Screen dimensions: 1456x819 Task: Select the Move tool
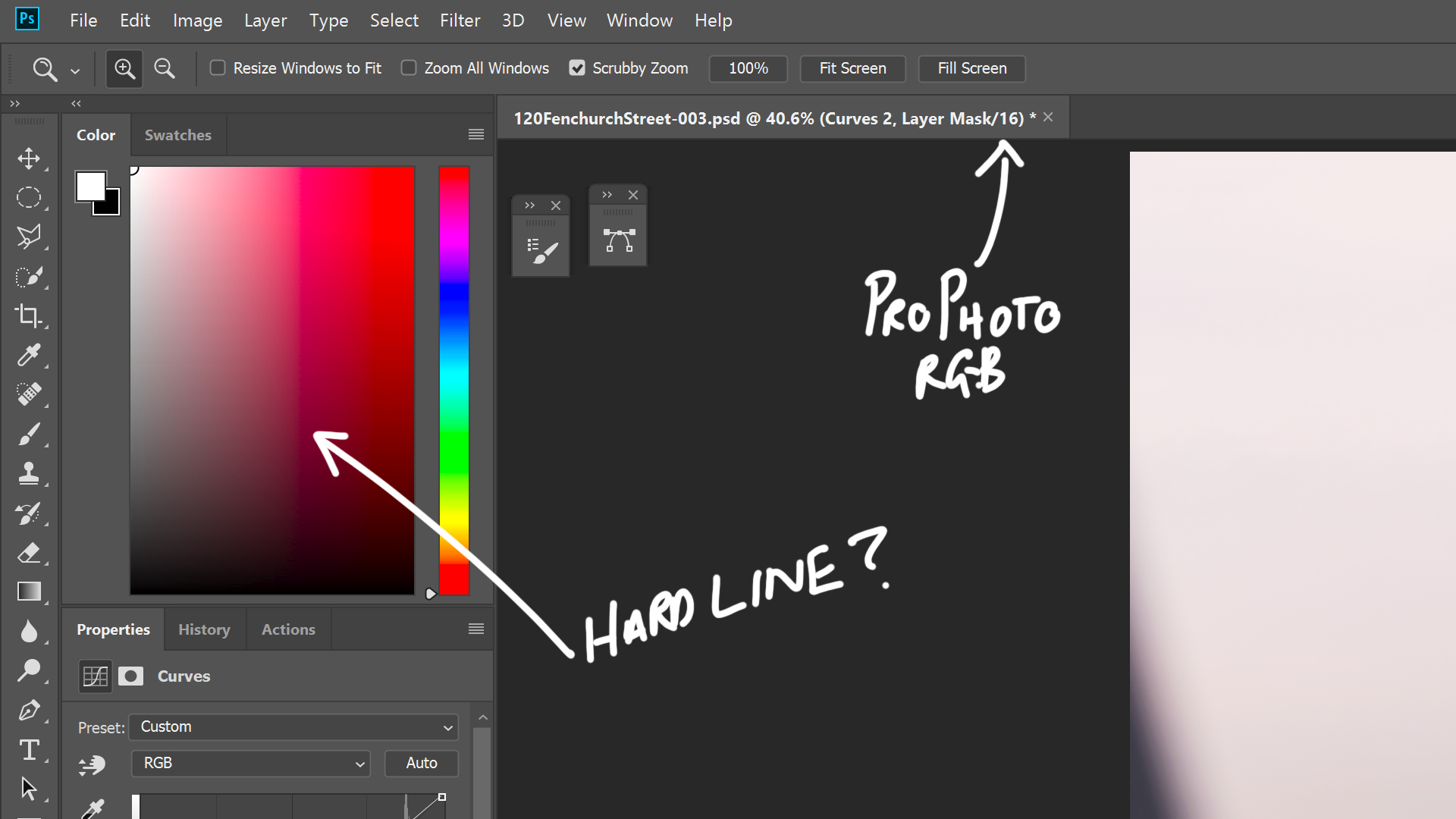coord(29,158)
